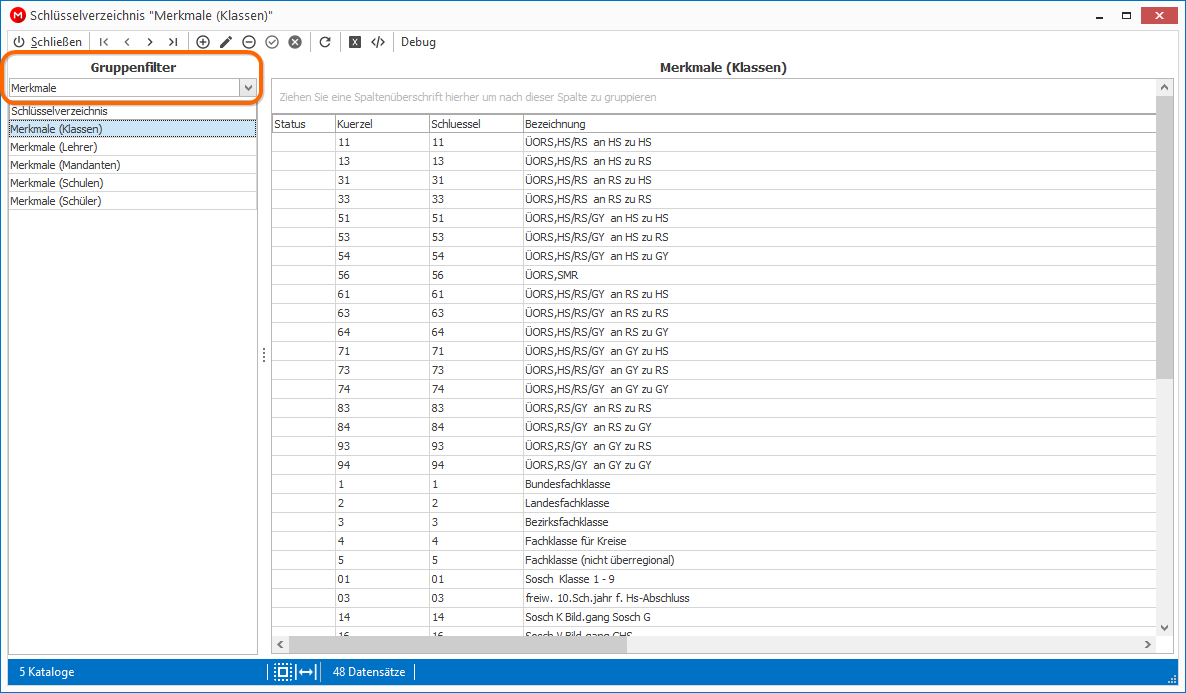Image resolution: width=1186 pixels, height=693 pixels.
Task: Refresh the data with the reload icon
Action: (325, 42)
